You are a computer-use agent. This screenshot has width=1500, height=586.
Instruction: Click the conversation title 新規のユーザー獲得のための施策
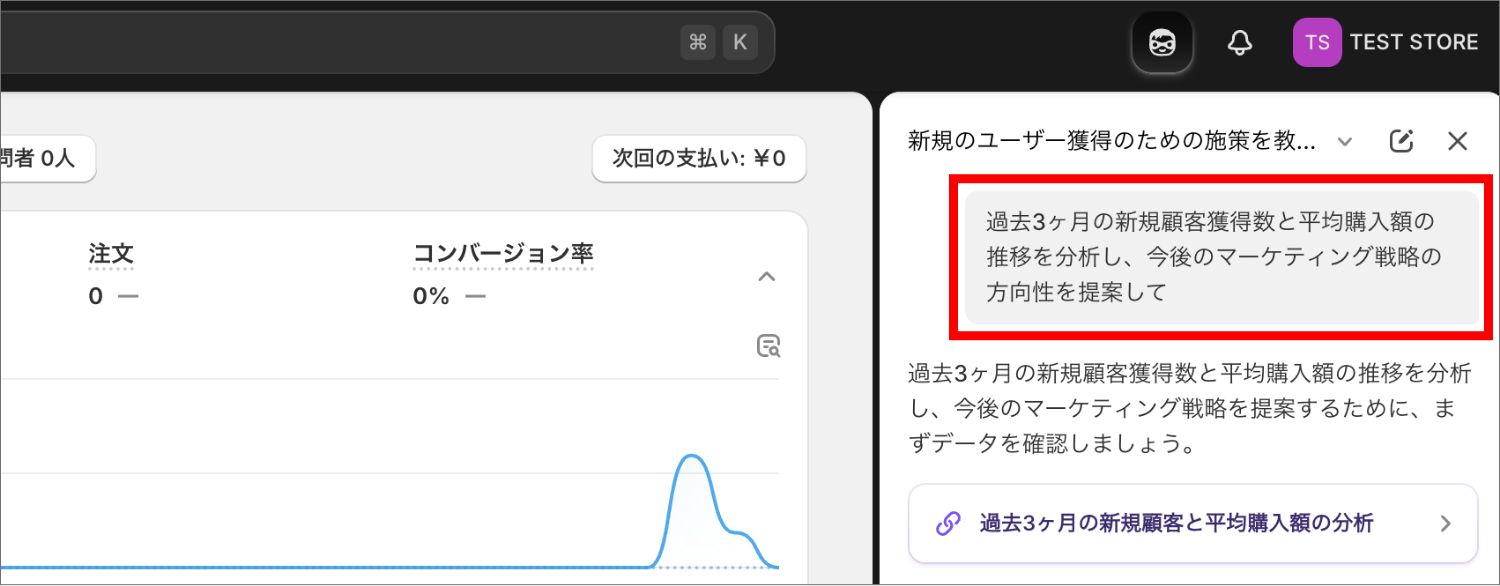[x=1112, y=141]
